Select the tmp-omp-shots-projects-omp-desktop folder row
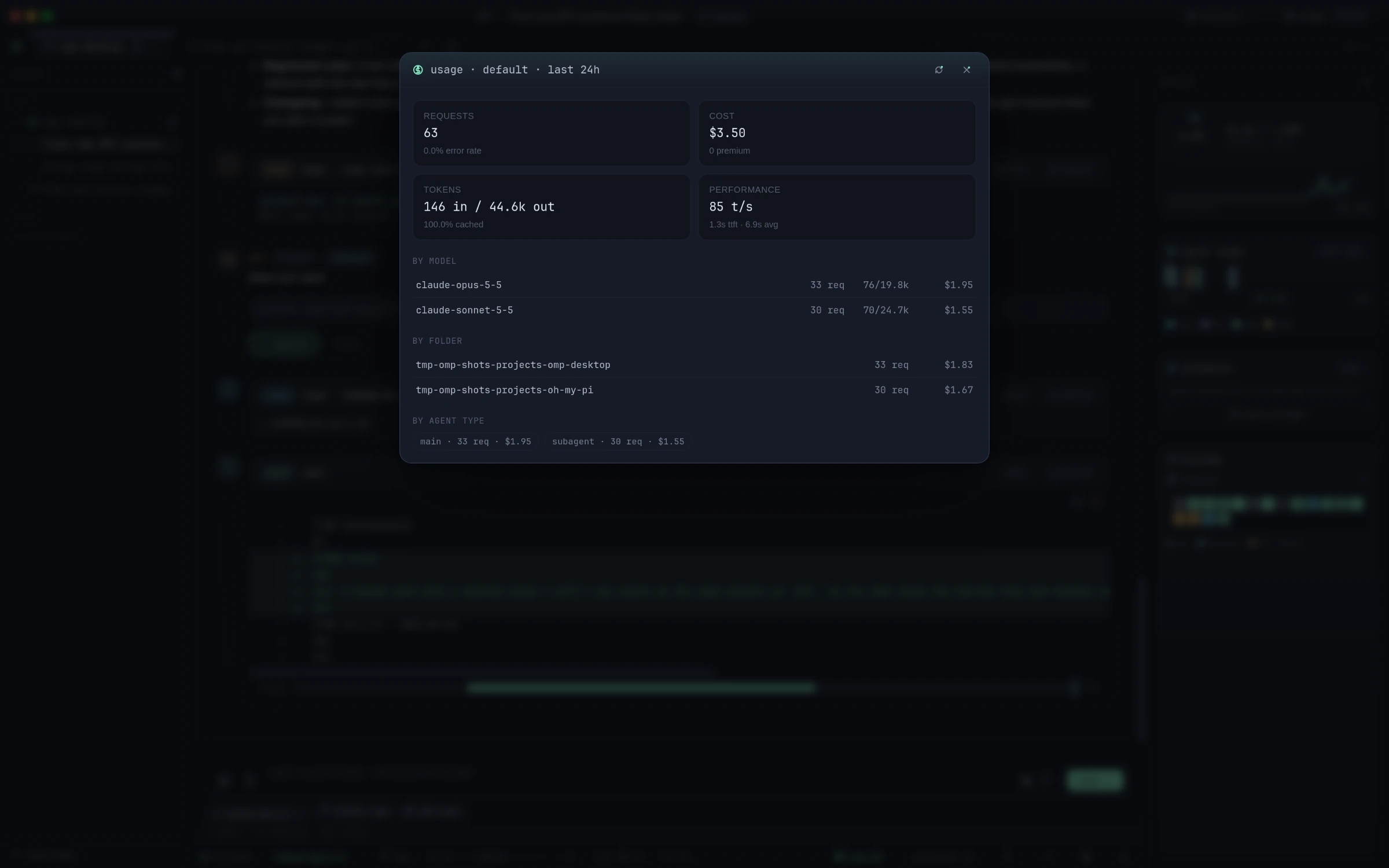Screen dimensions: 1389x868 click(x=694, y=365)
